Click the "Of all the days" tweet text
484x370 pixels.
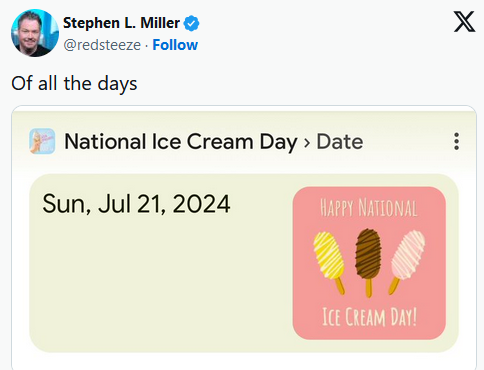point(74,83)
